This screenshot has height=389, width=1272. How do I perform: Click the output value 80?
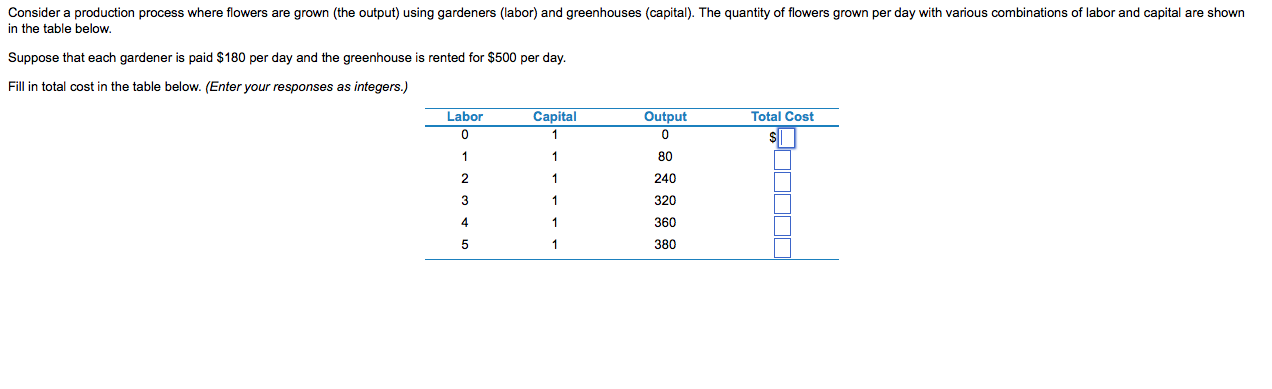coord(666,157)
